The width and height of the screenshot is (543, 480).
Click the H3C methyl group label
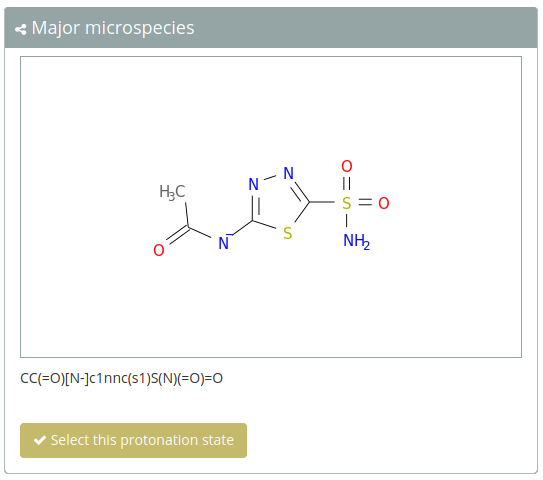[172, 192]
